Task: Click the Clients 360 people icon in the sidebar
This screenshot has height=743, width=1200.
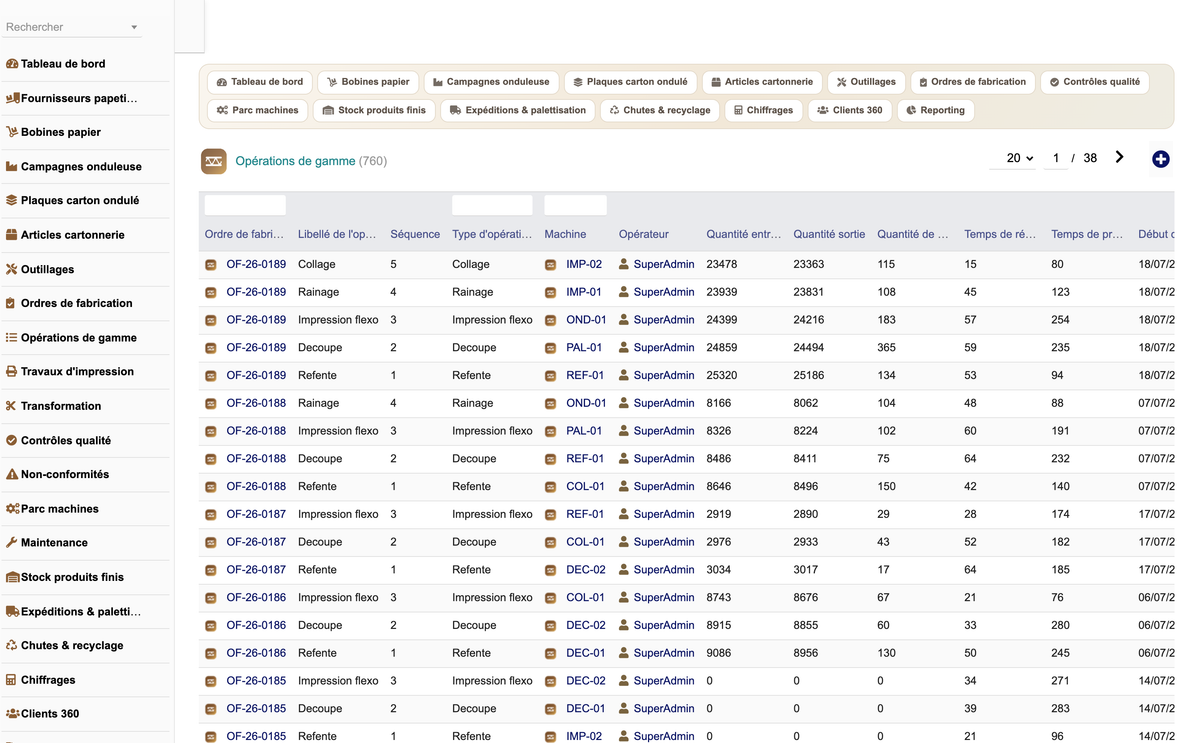Action: pyautogui.click(x=12, y=714)
